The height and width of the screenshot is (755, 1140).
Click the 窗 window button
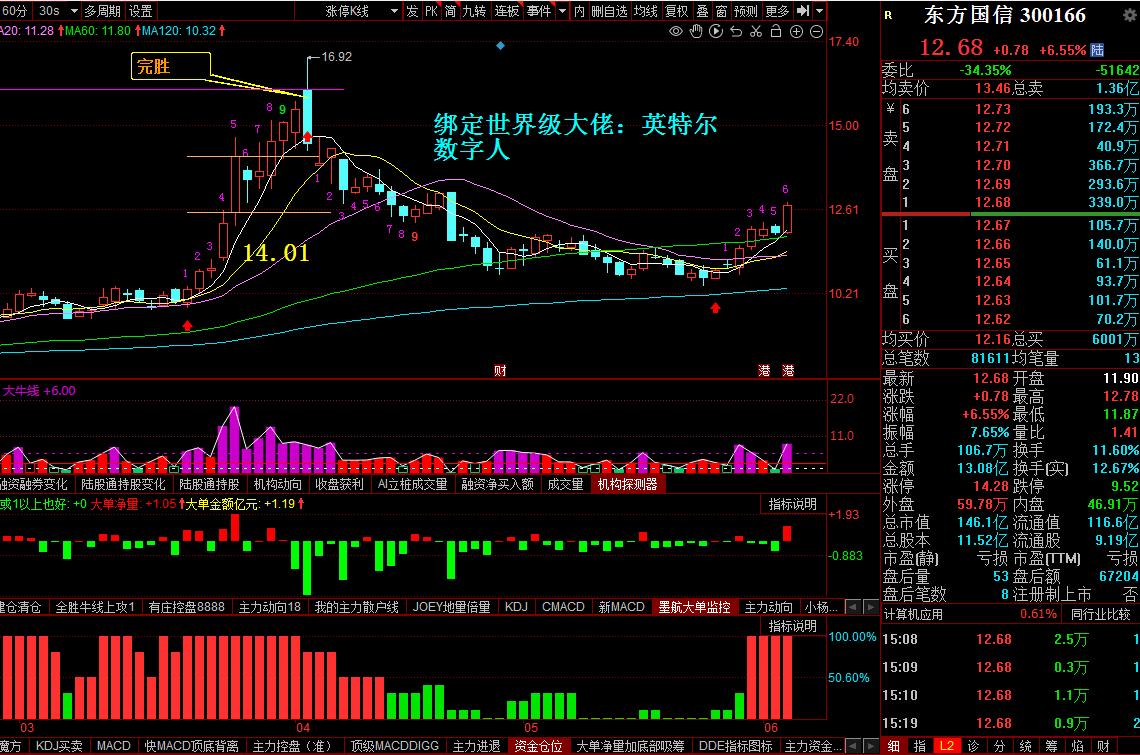click(x=721, y=11)
